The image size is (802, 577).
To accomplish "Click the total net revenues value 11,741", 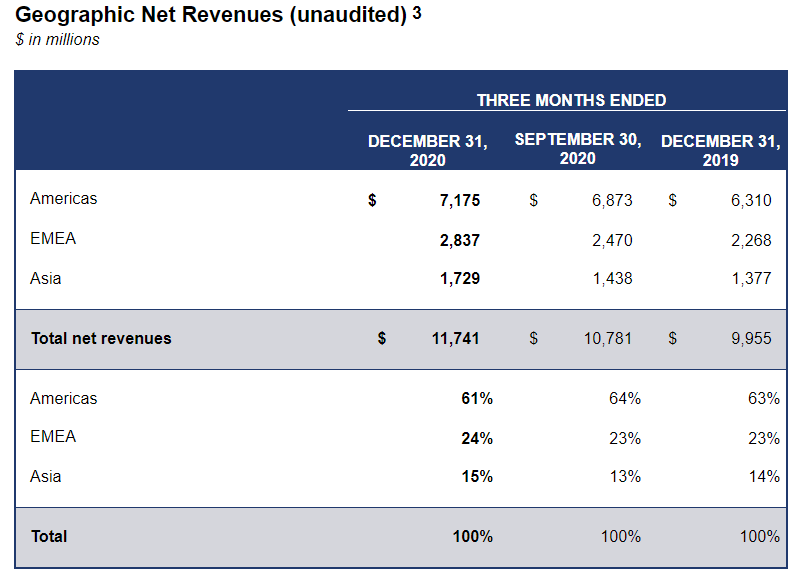I will [455, 338].
